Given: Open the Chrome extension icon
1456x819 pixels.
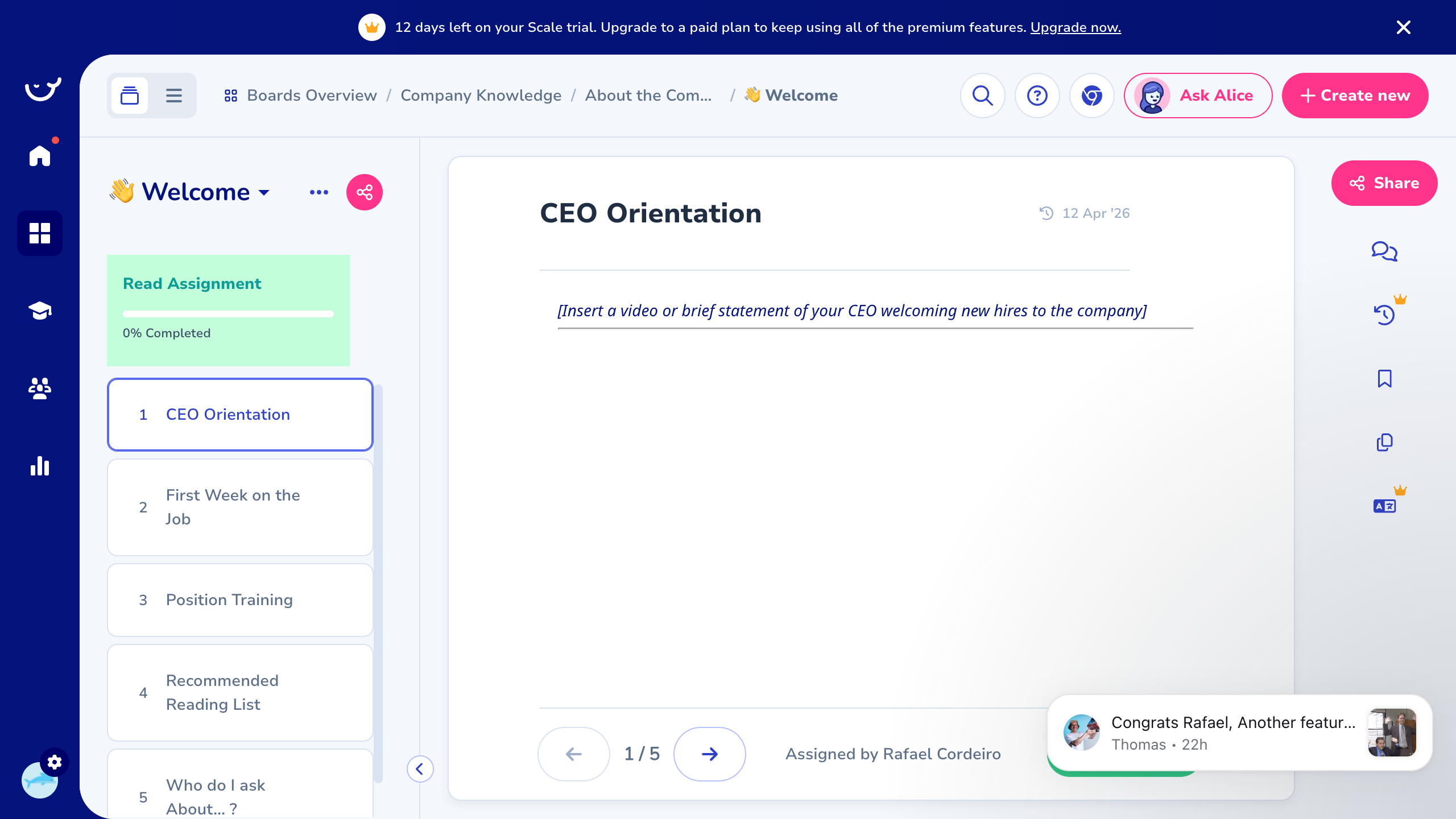Looking at the screenshot, I should point(1091,96).
